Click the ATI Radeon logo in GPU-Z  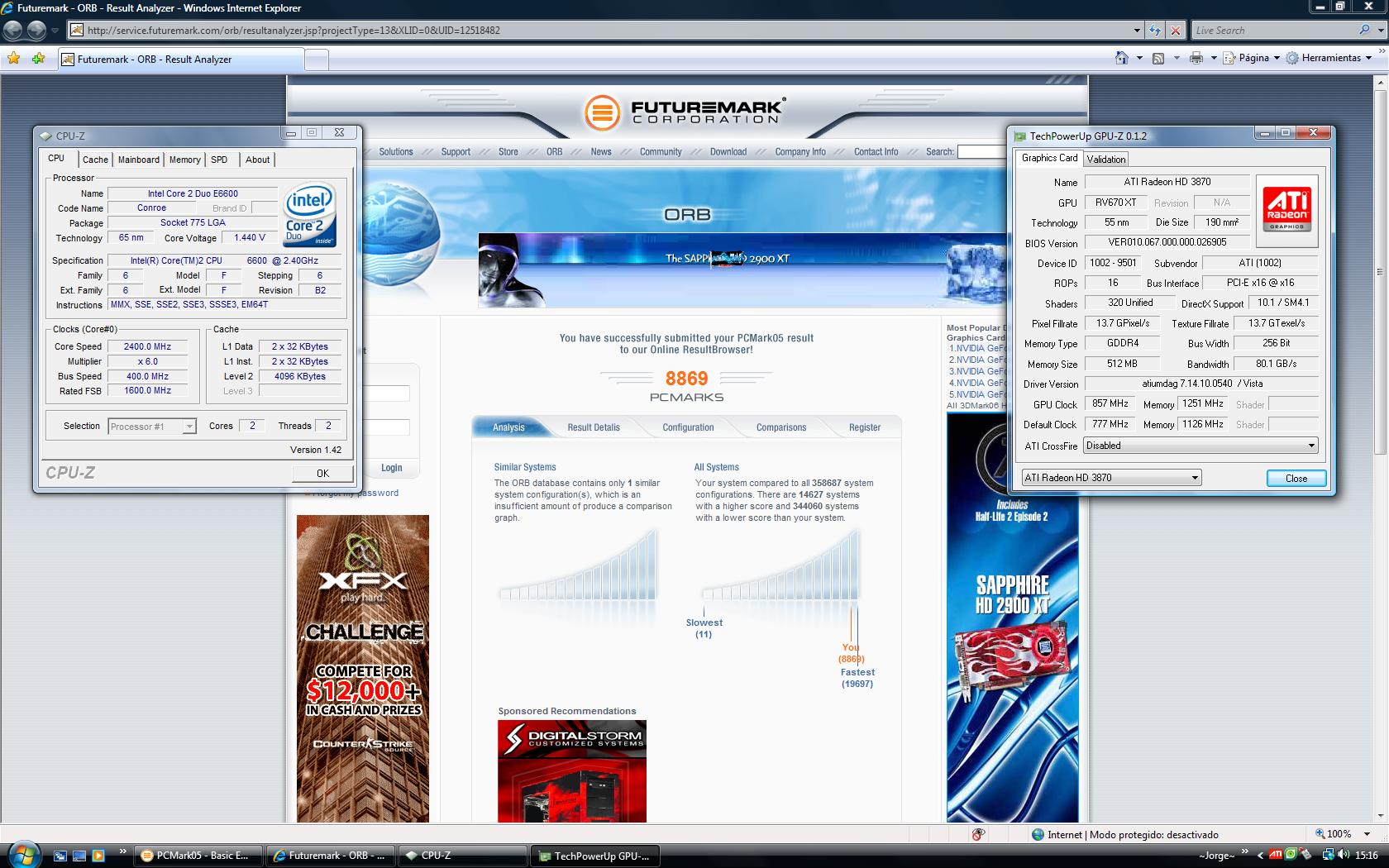1286,212
